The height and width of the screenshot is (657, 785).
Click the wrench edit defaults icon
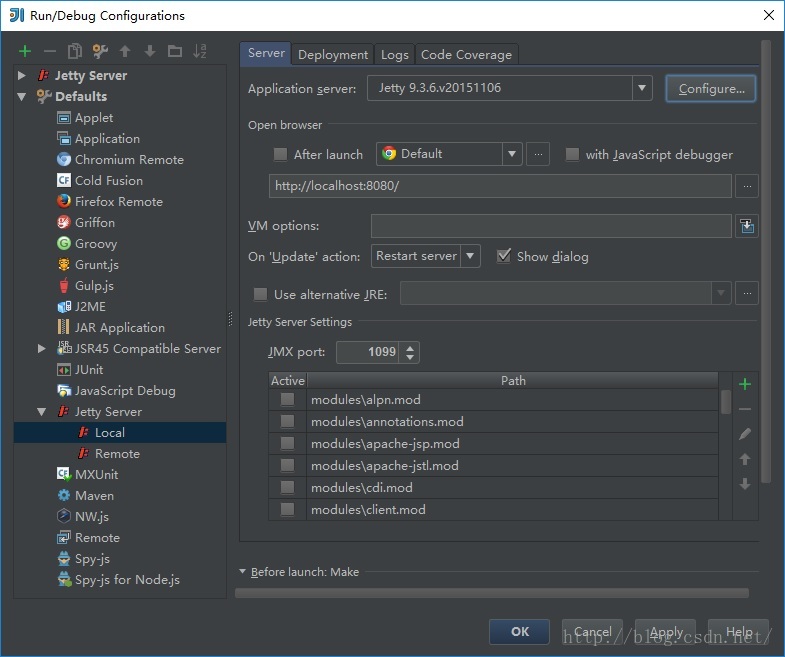(100, 51)
